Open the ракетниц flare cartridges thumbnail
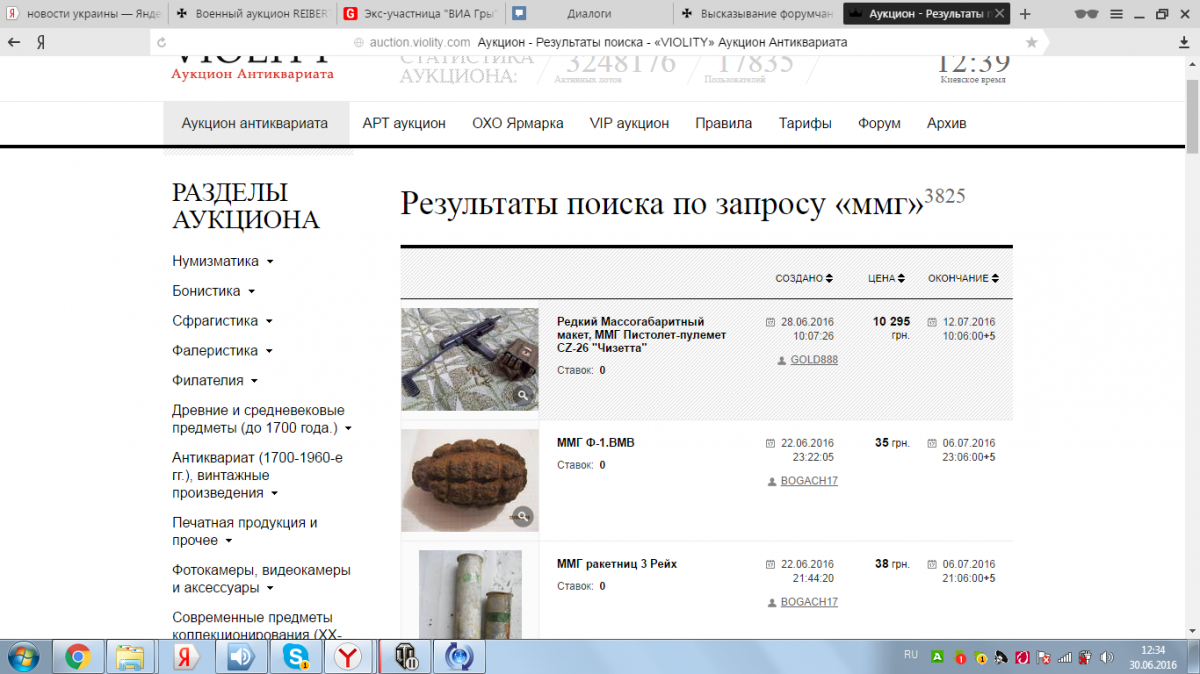Screen dimensions: 1200x674 click(470, 595)
